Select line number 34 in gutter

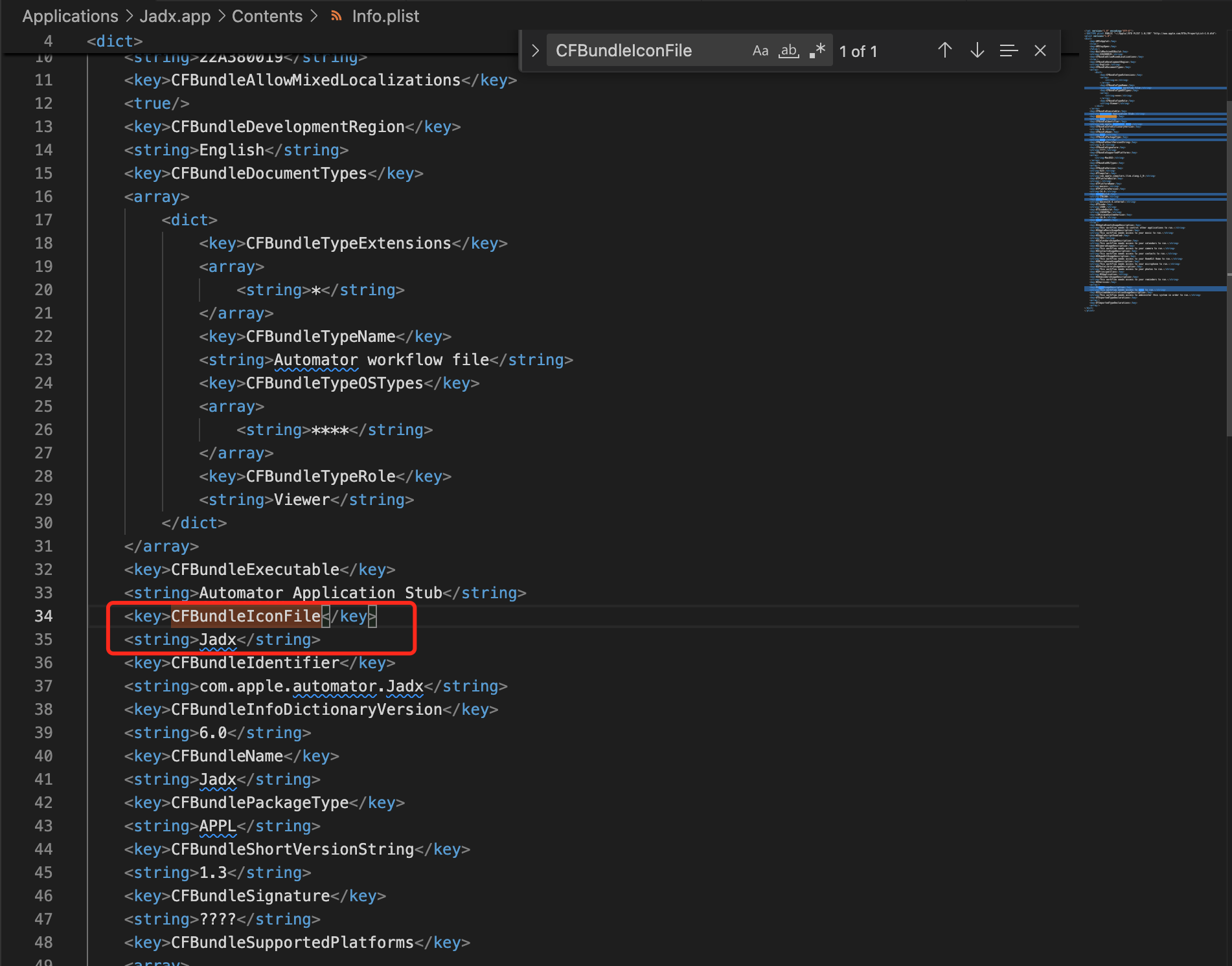[43, 616]
